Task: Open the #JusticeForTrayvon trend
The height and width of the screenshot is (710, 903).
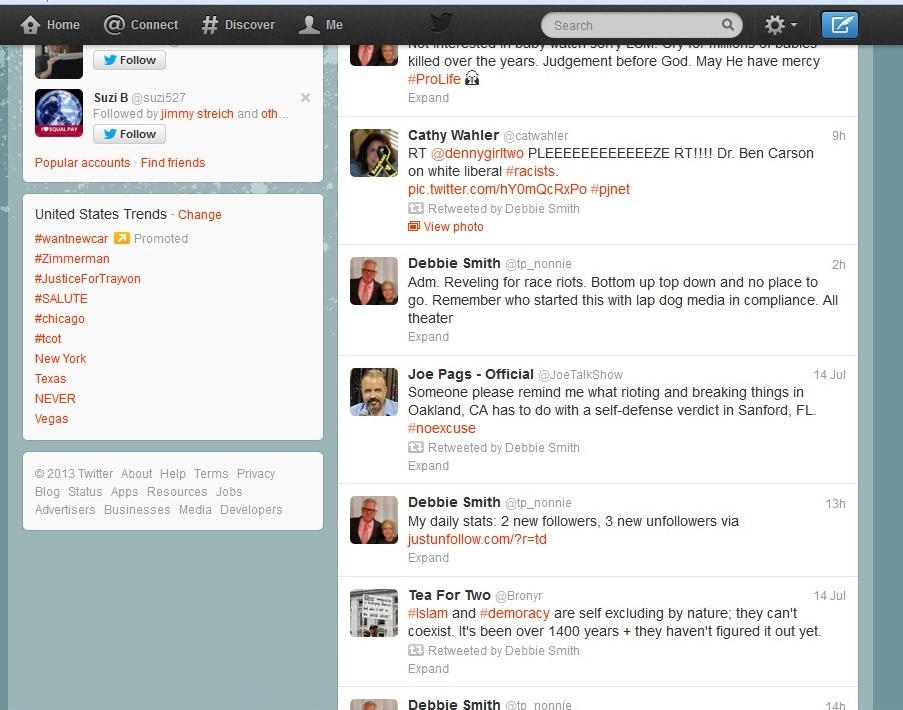Action: pyautogui.click(x=88, y=279)
